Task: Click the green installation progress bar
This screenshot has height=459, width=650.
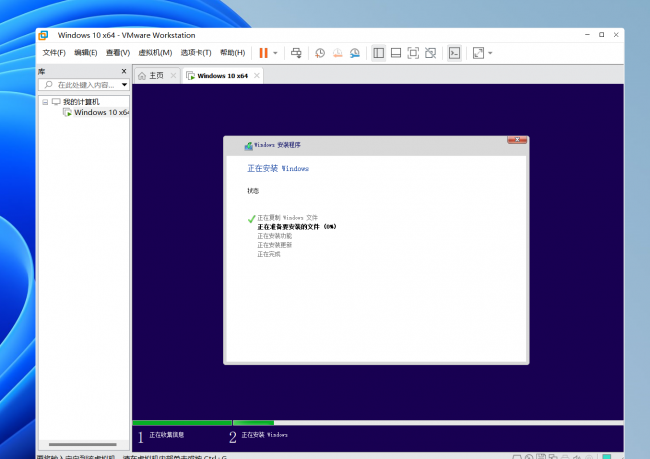Action: point(203,423)
